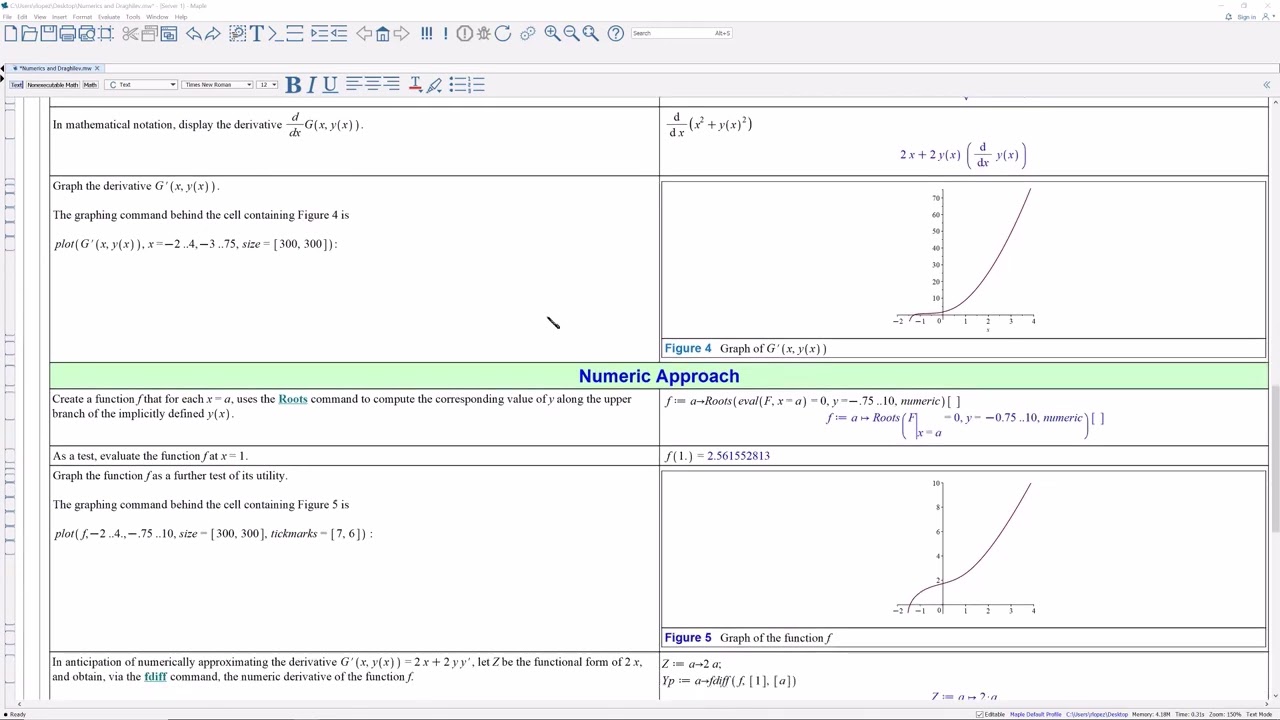The image size is (1280, 720).
Task: Open the debugger bug icon
Action: tap(483, 34)
